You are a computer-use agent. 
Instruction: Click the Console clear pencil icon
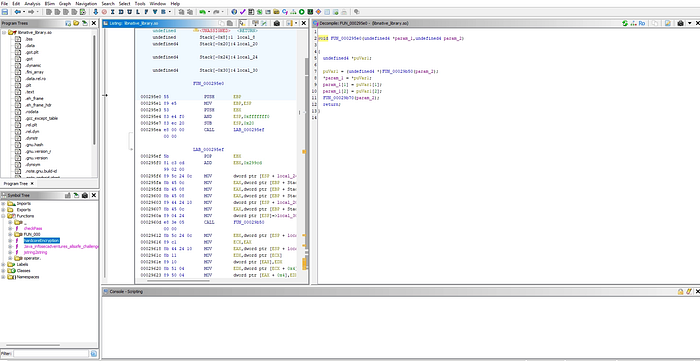click(x=689, y=291)
